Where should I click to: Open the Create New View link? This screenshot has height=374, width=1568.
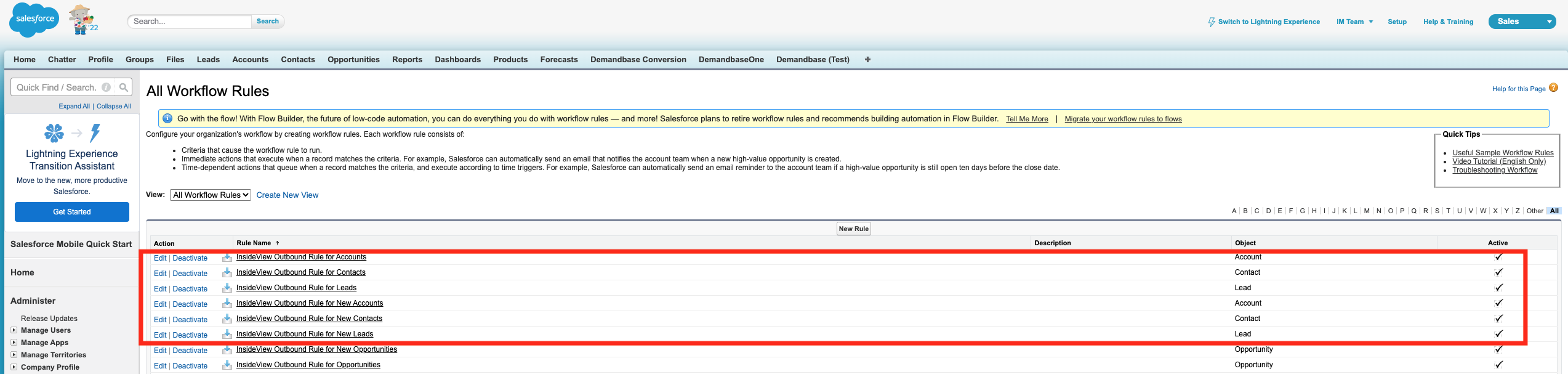(287, 195)
